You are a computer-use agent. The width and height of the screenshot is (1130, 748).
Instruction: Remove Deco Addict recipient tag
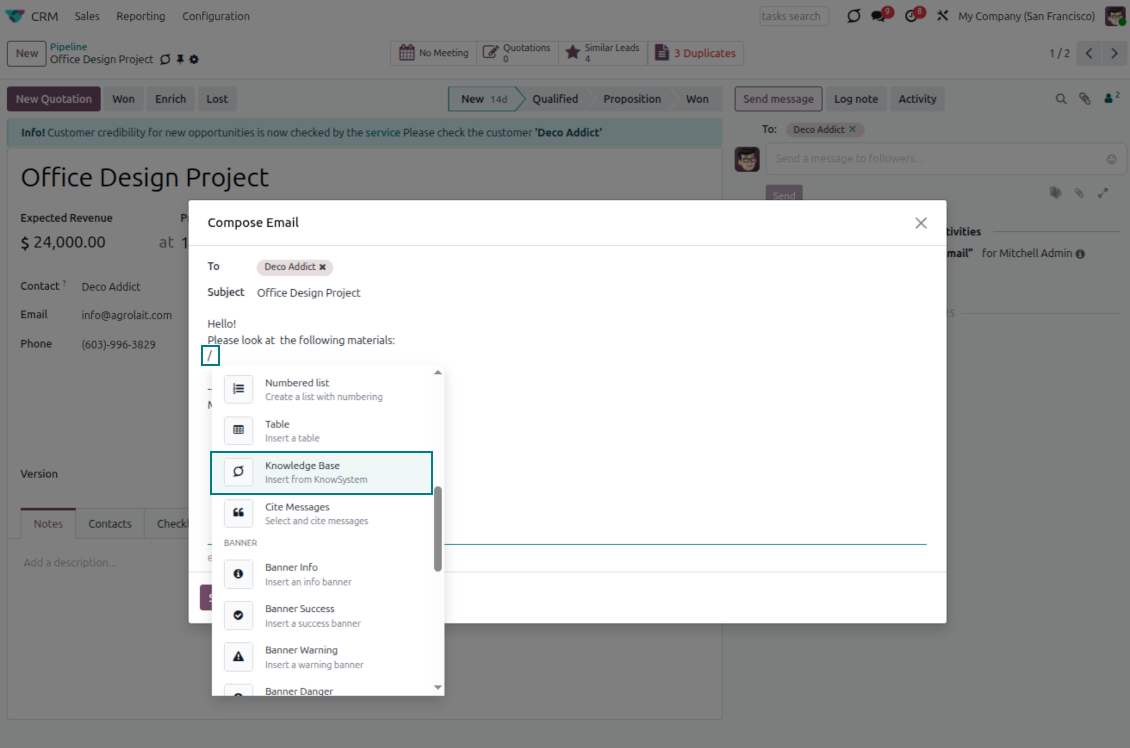[322, 267]
